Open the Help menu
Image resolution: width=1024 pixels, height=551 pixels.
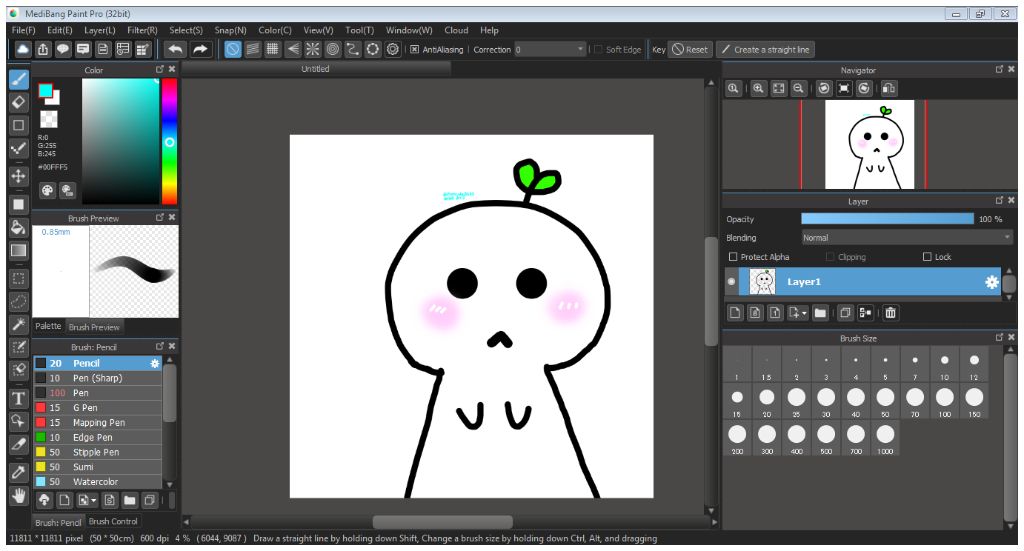pyautogui.click(x=489, y=30)
